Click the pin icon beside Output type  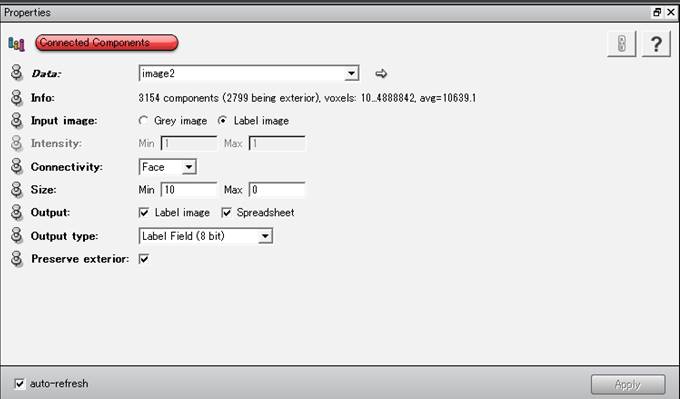point(16,235)
